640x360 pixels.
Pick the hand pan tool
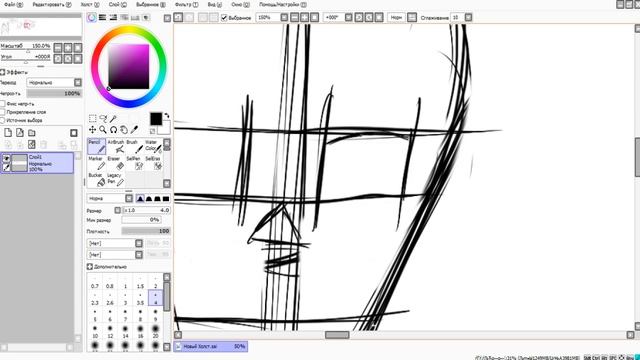tap(124, 129)
